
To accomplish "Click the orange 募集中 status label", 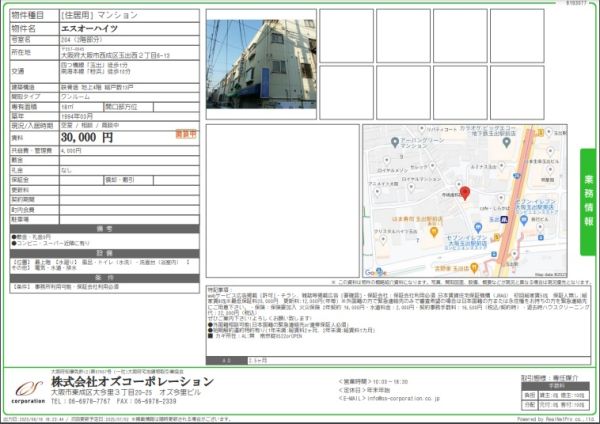I will [186, 134].
